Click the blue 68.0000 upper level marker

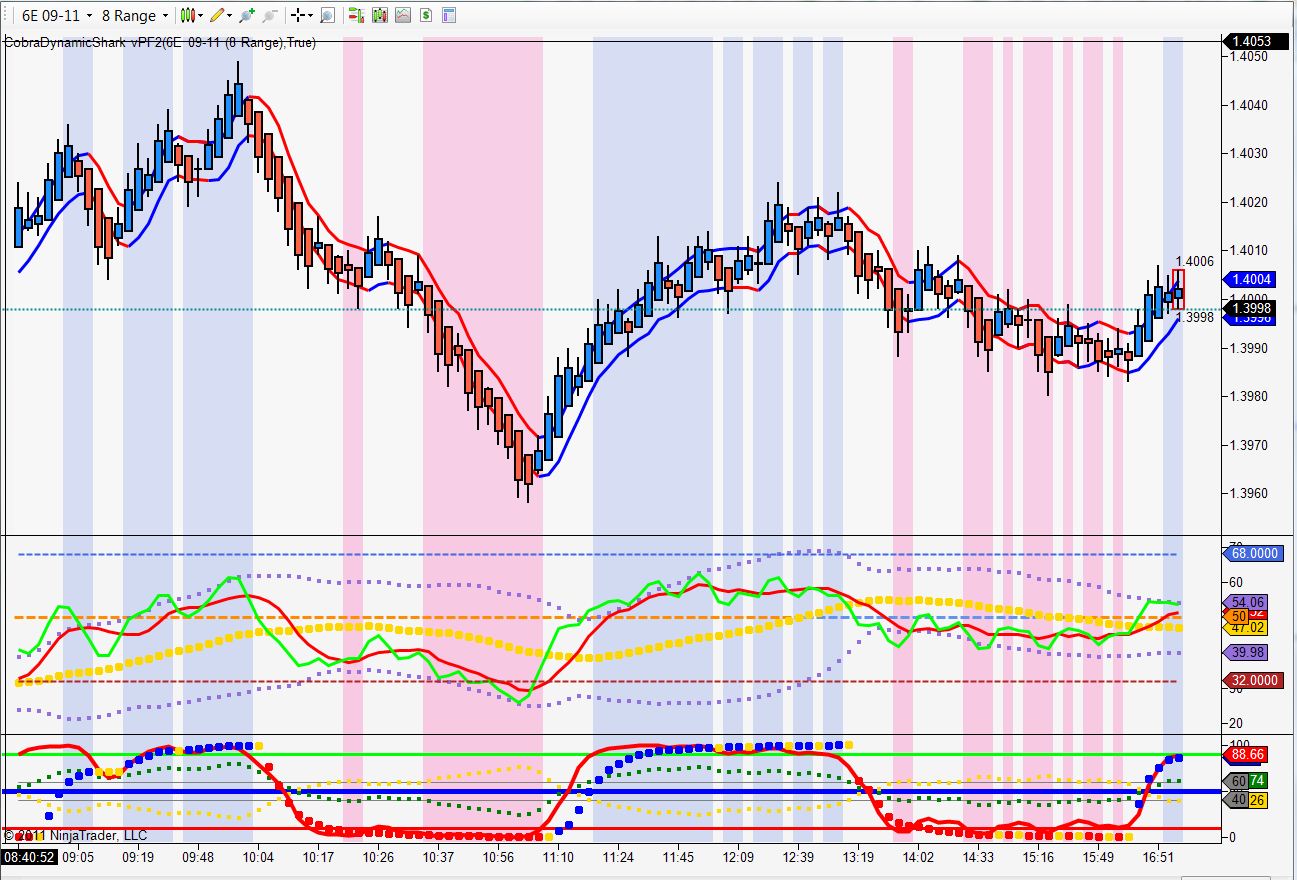click(x=1252, y=553)
